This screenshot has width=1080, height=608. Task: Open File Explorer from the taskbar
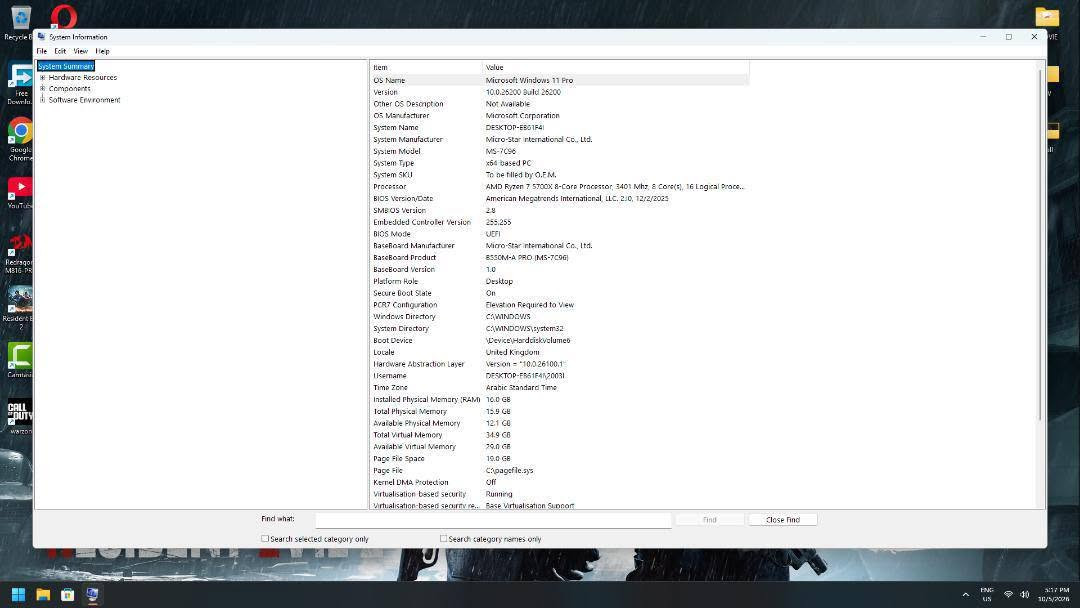[43, 595]
